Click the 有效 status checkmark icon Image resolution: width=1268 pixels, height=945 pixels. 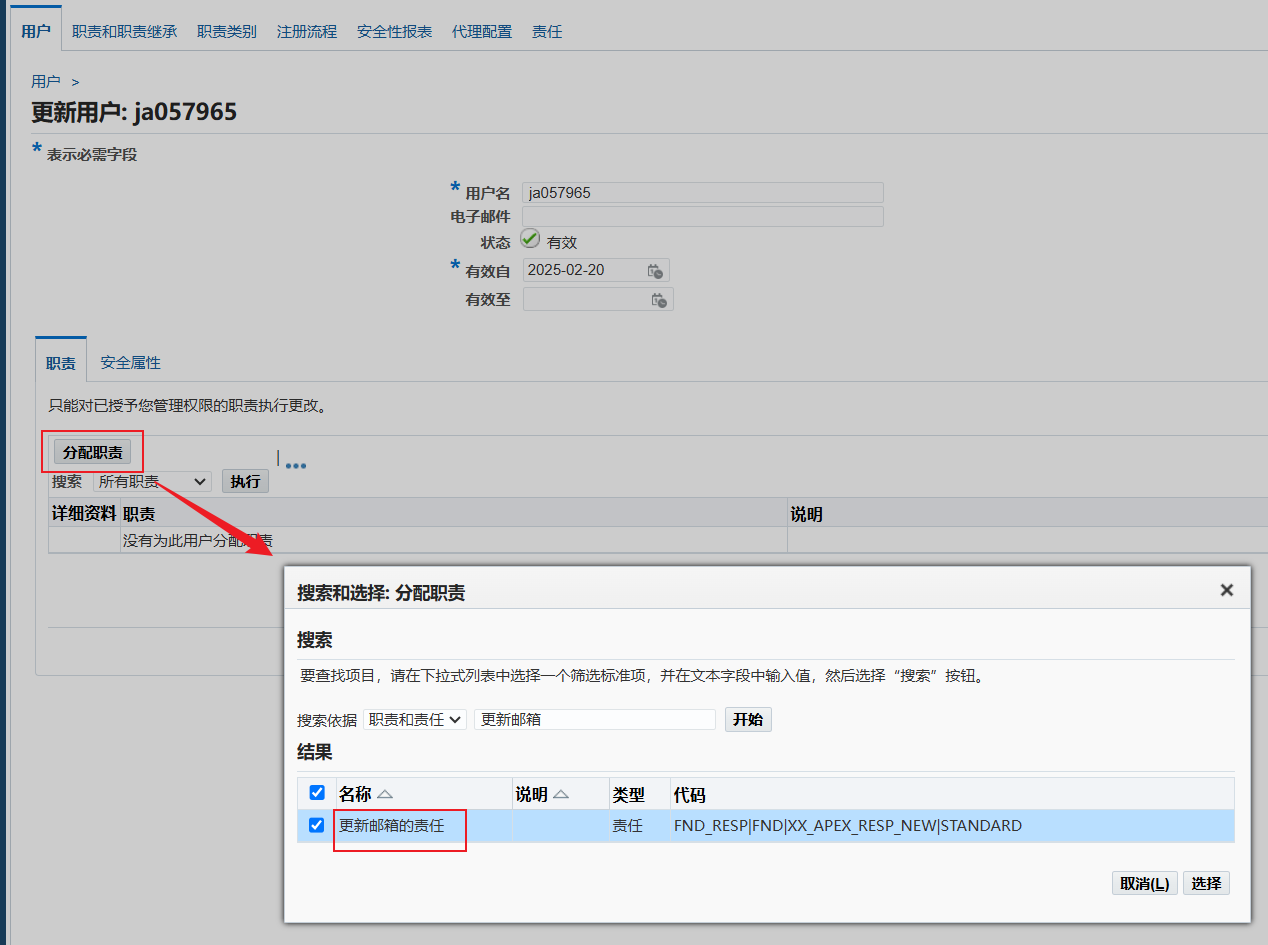[530, 239]
